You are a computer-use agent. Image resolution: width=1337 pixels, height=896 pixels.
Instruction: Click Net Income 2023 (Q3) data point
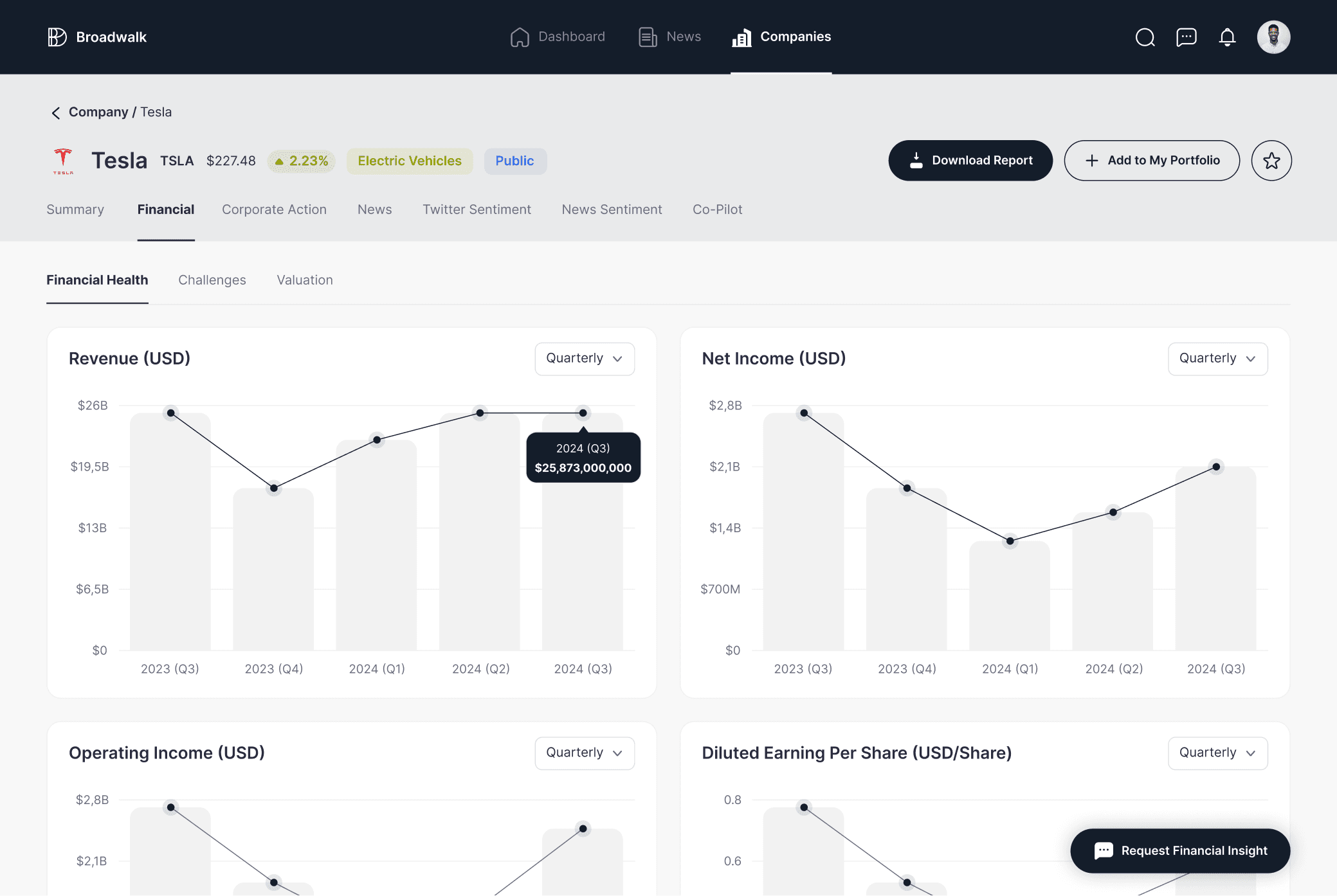click(x=804, y=413)
